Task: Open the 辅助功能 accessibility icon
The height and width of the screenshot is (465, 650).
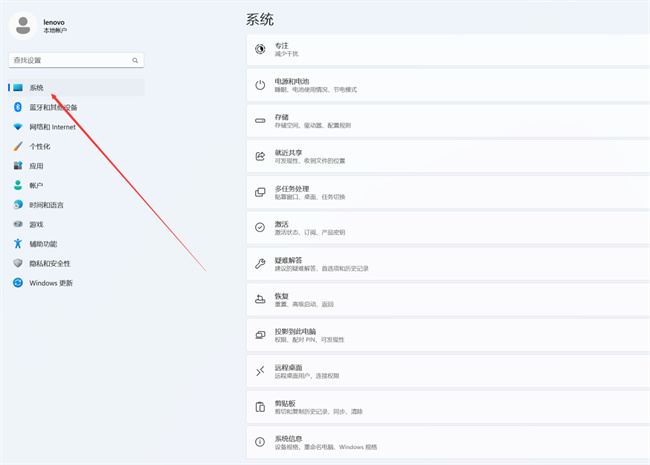Action: click(18, 244)
